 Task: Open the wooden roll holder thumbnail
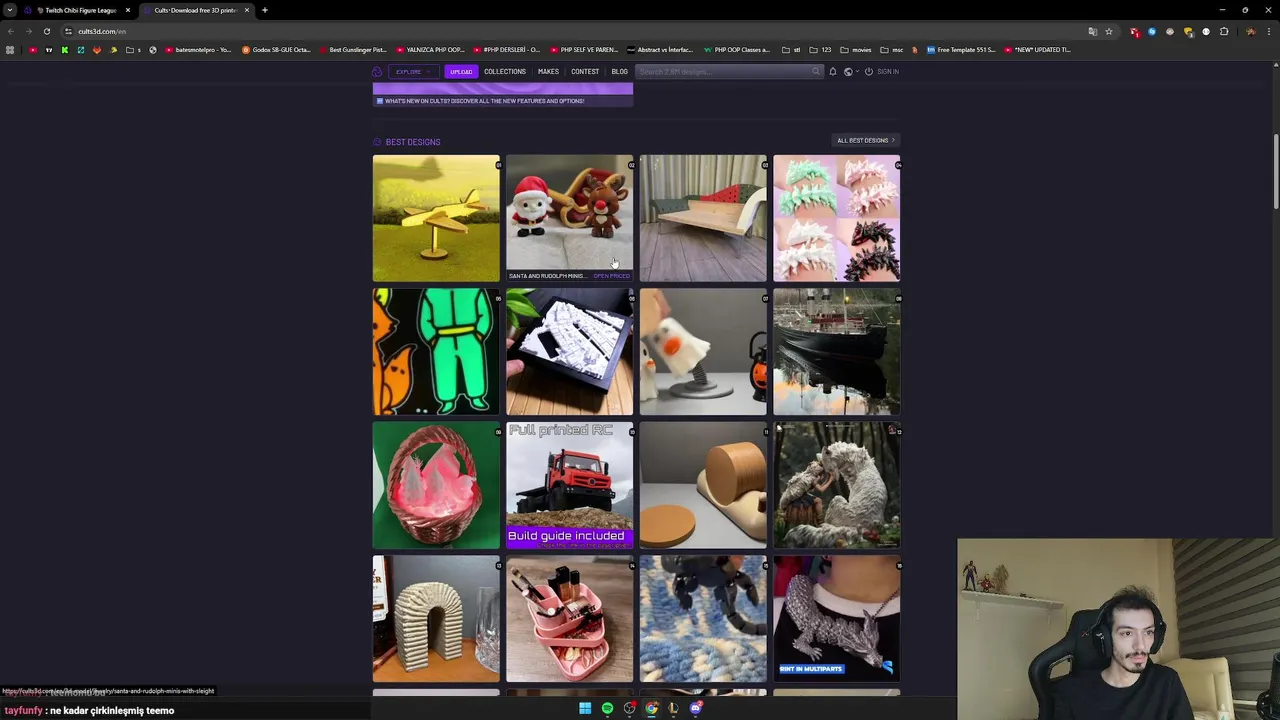click(703, 486)
